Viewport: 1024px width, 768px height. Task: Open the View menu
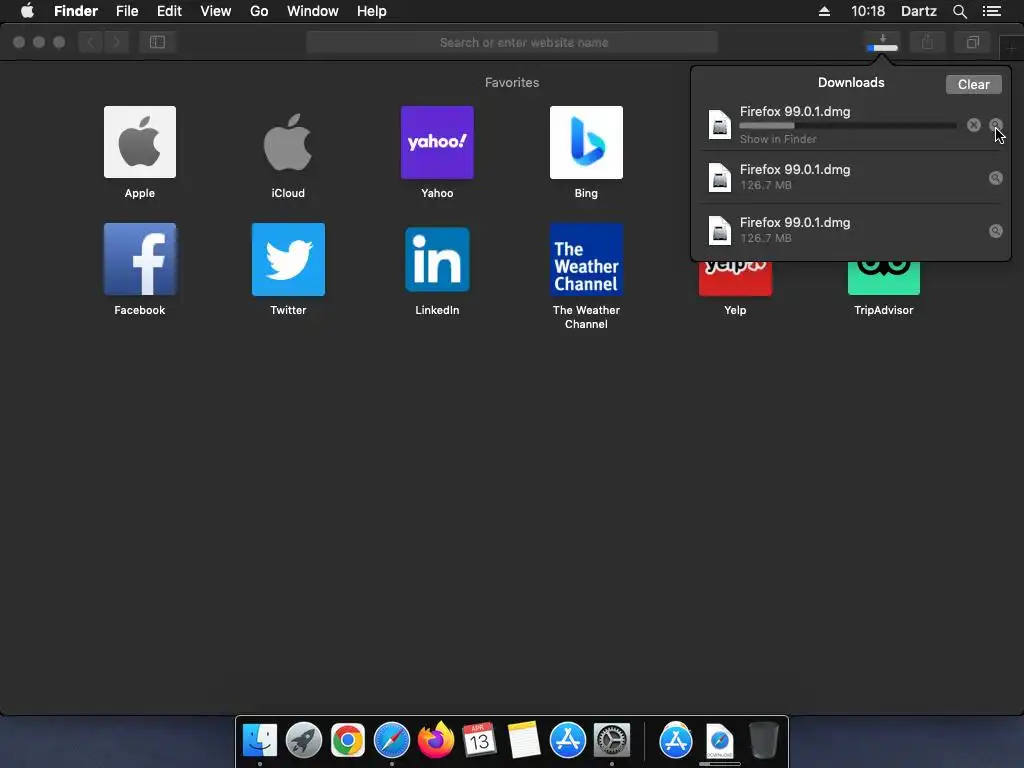[x=216, y=11]
